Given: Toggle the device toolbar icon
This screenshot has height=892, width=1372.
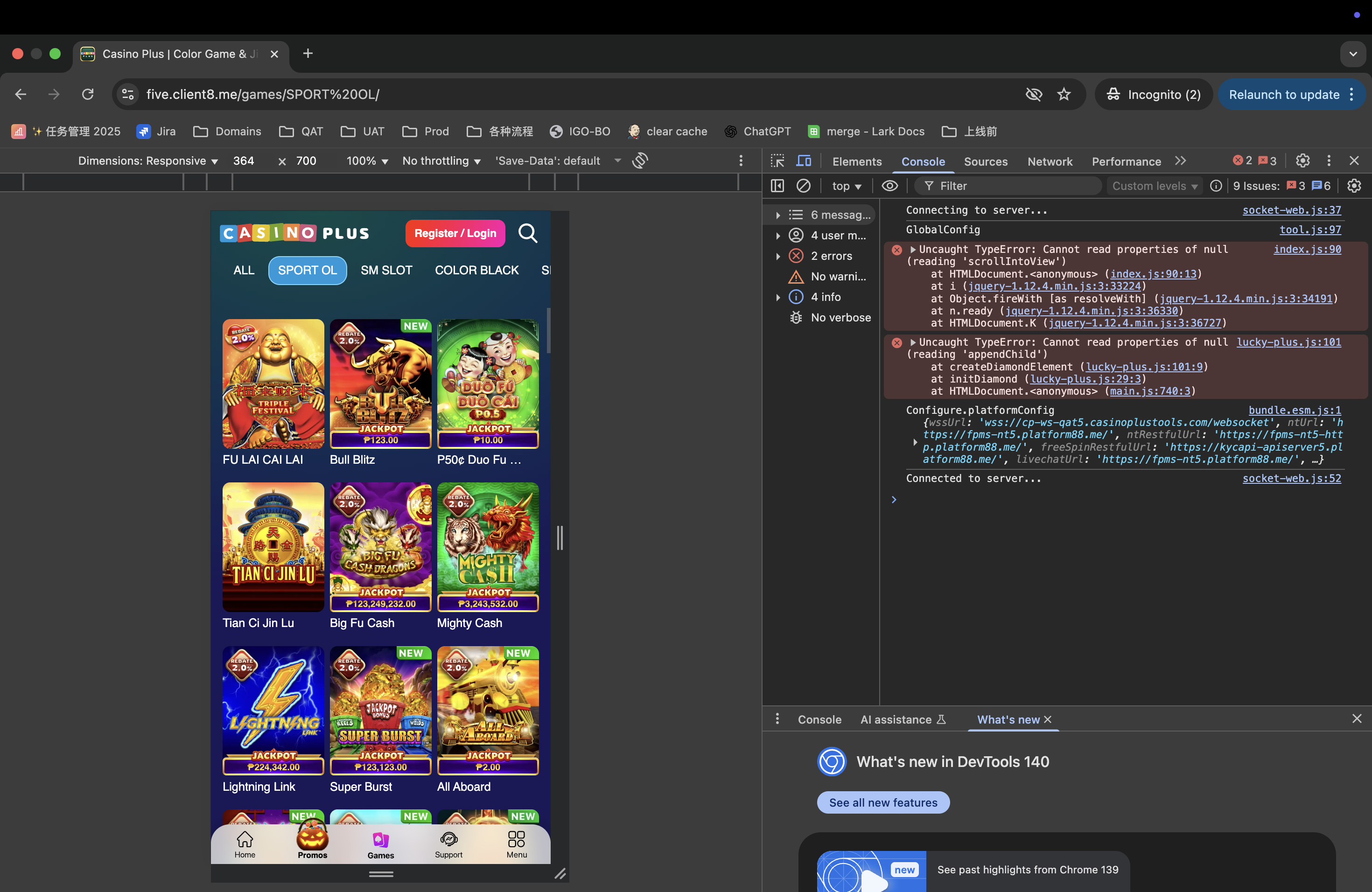Looking at the screenshot, I should point(804,161).
